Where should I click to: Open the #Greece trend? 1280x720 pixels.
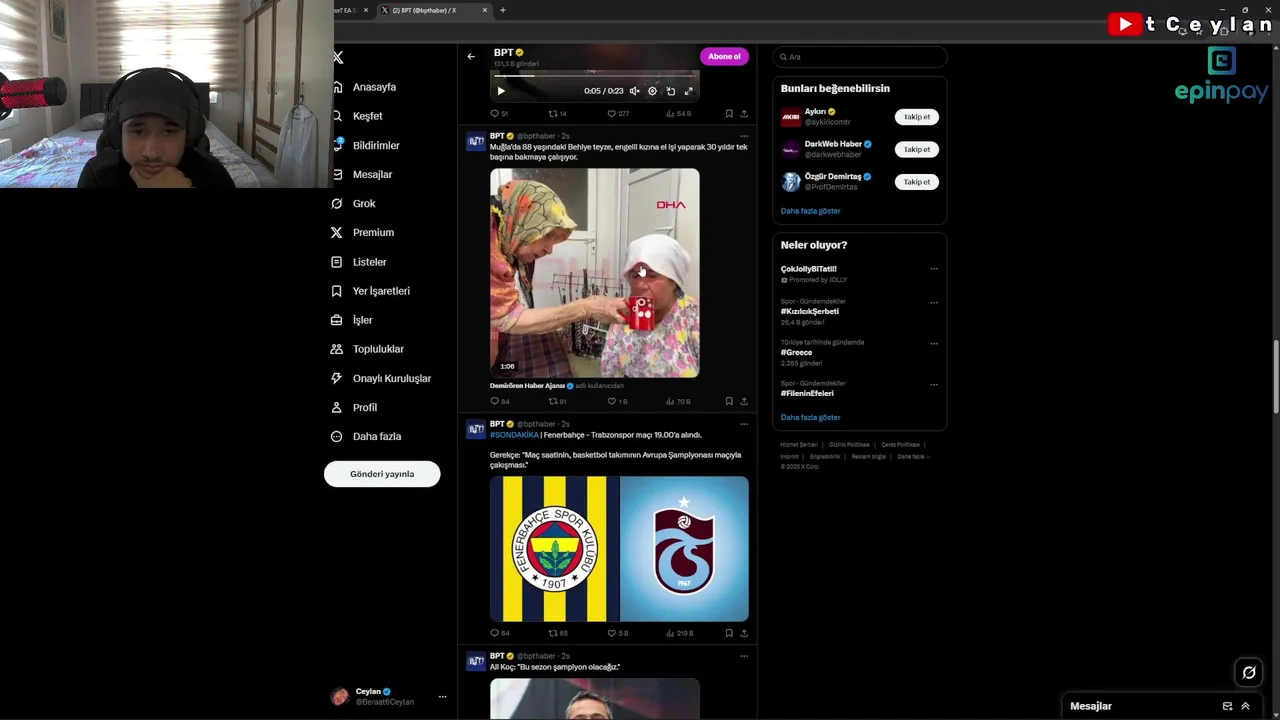[x=797, y=352]
